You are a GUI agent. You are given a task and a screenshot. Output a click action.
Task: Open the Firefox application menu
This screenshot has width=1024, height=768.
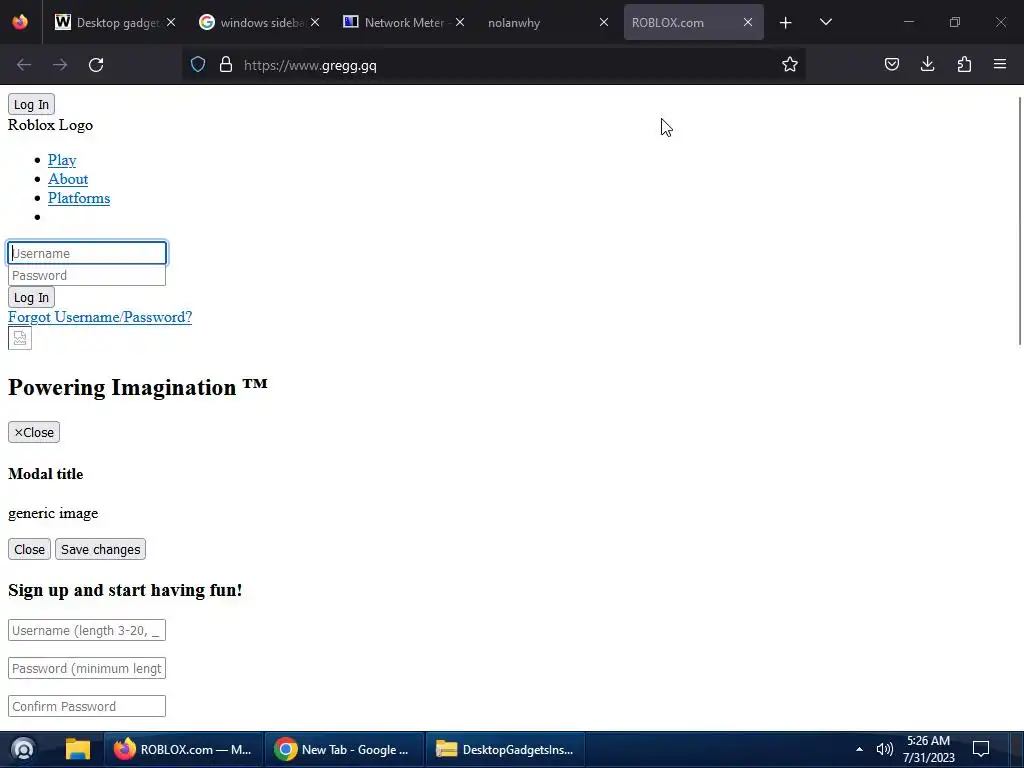coord(1000,64)
